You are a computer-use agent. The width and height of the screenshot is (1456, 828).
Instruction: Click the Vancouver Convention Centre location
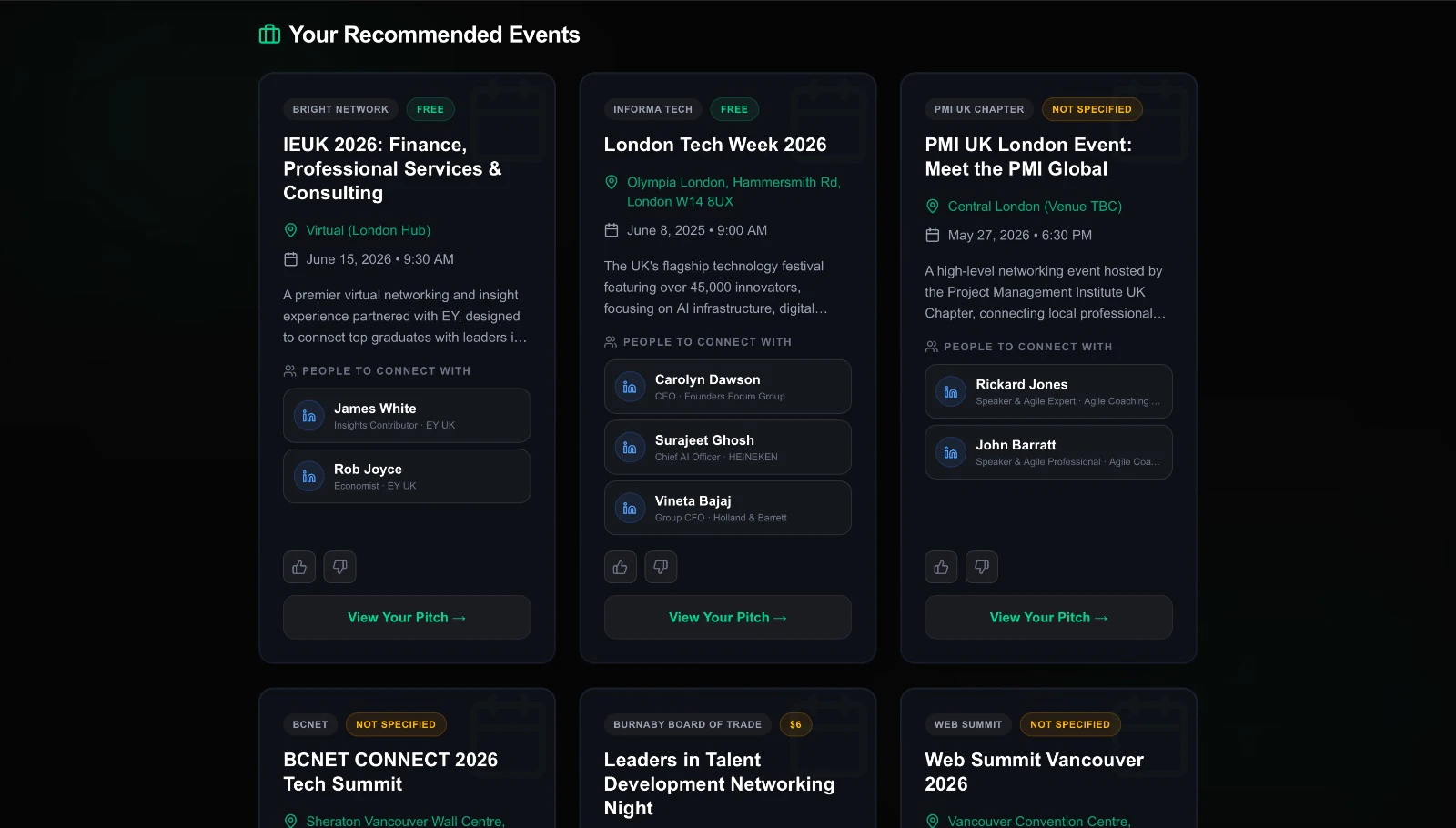pyautogui.click(x=1039, y=821)
